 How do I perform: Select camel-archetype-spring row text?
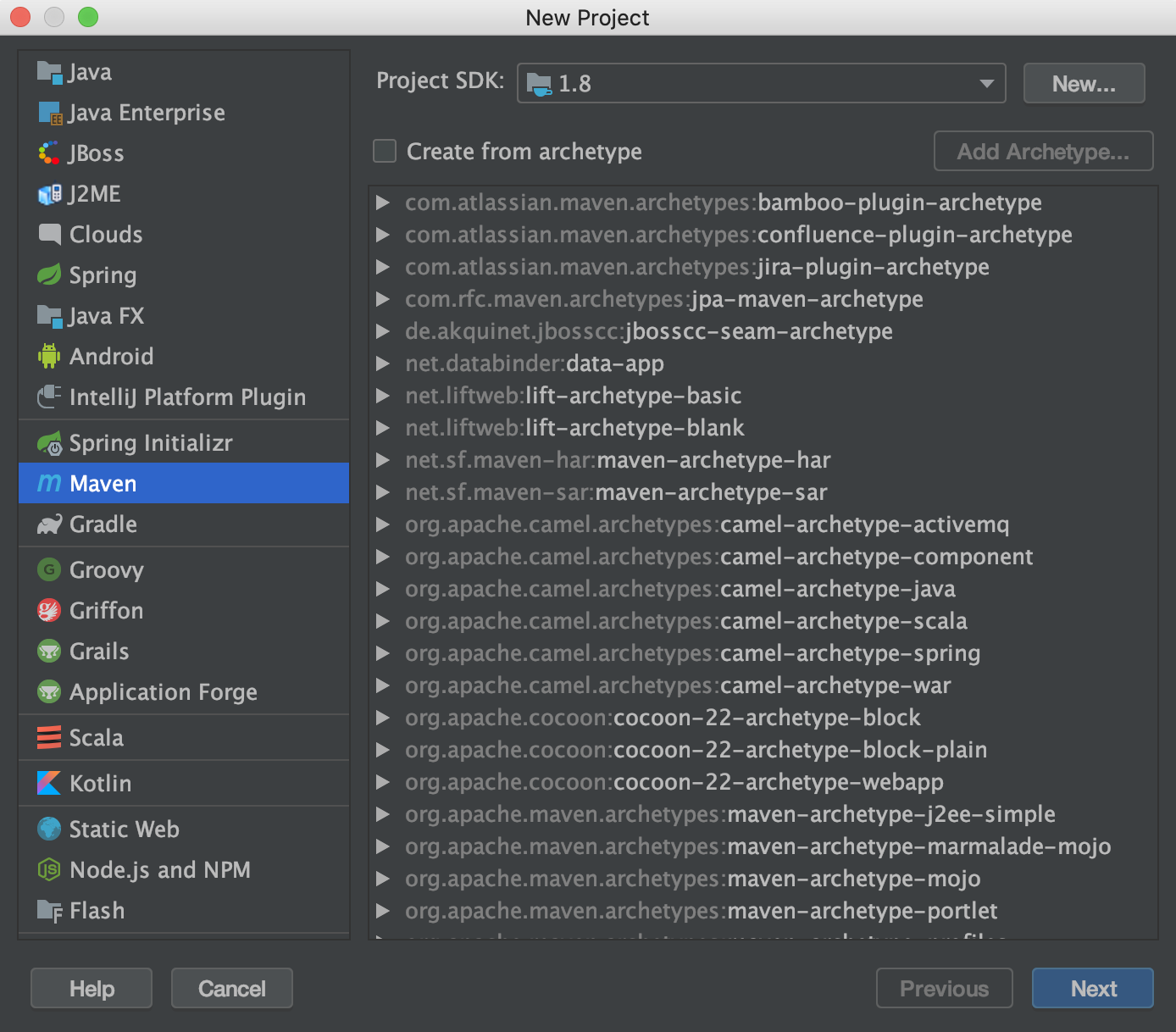[x=693, y=653]
